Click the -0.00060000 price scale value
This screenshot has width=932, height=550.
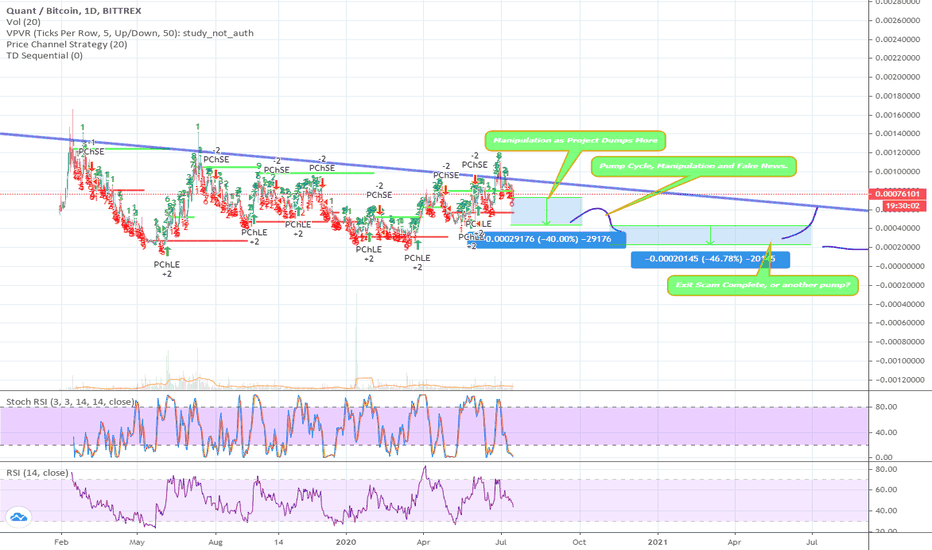pyautogui.click(x=901, y=323)
